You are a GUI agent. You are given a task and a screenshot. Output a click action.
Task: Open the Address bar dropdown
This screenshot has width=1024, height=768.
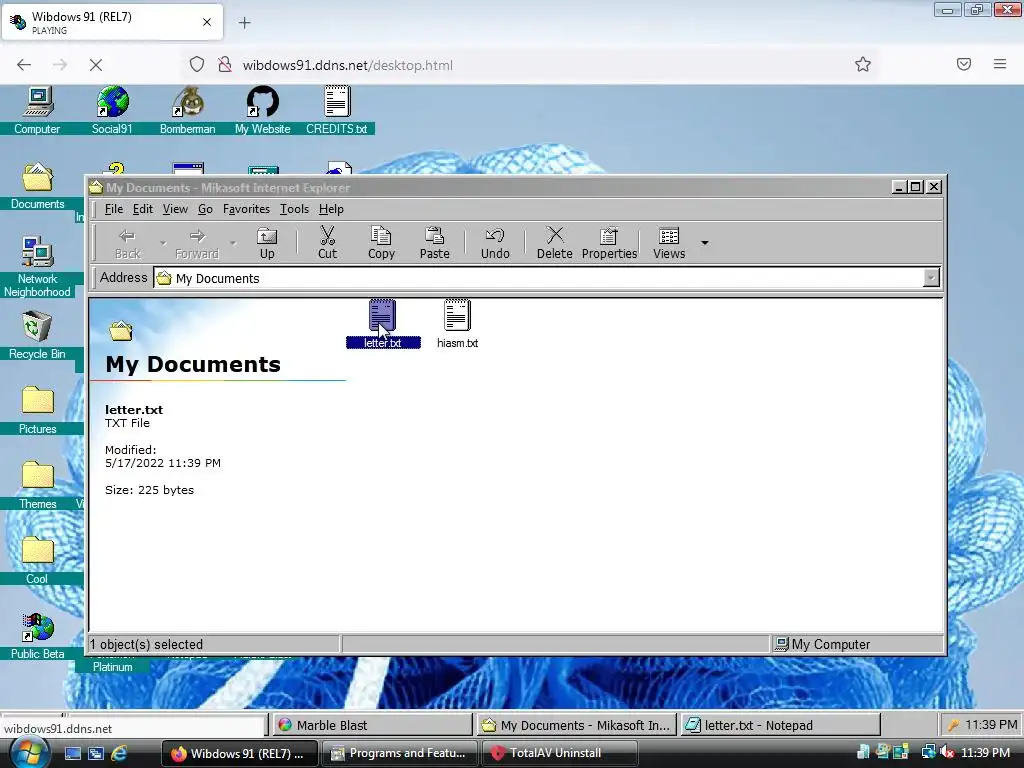coord(931,278)
